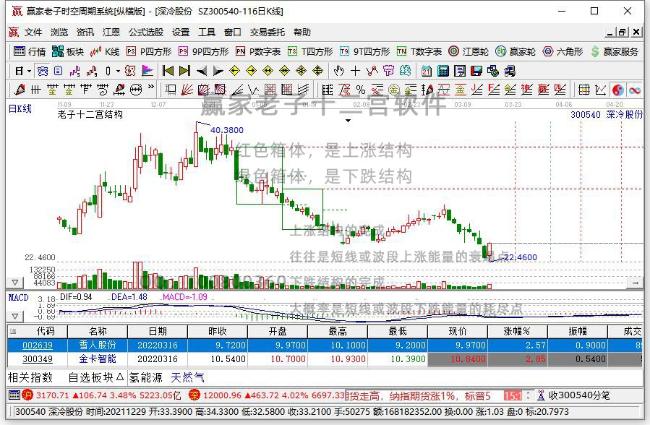The image size is (650, 425).
Task: Open the 江恩轮 Gann wheel
Action: pos(468,51)
